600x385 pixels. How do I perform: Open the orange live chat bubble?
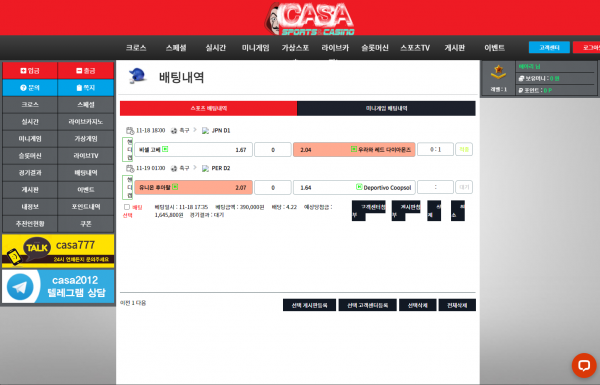tap(584, 365)
